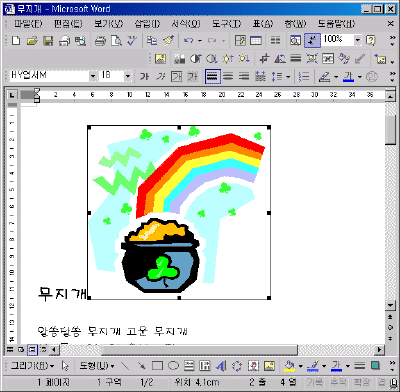Click the 도형 AutoShapes button

point(97,366)
